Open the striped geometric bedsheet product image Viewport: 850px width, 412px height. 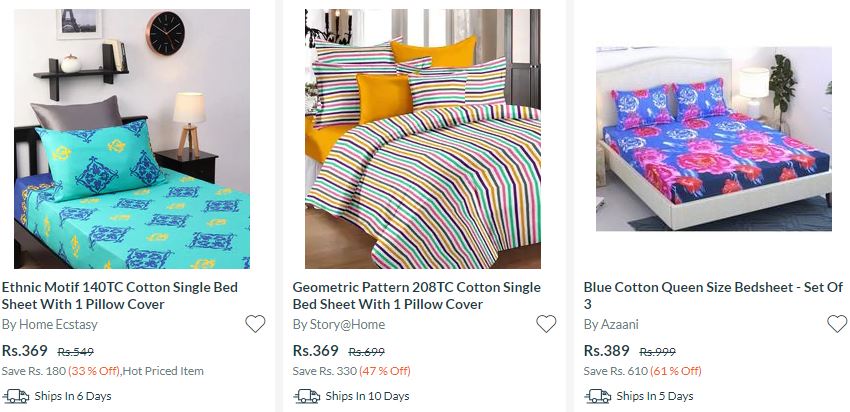423,139
